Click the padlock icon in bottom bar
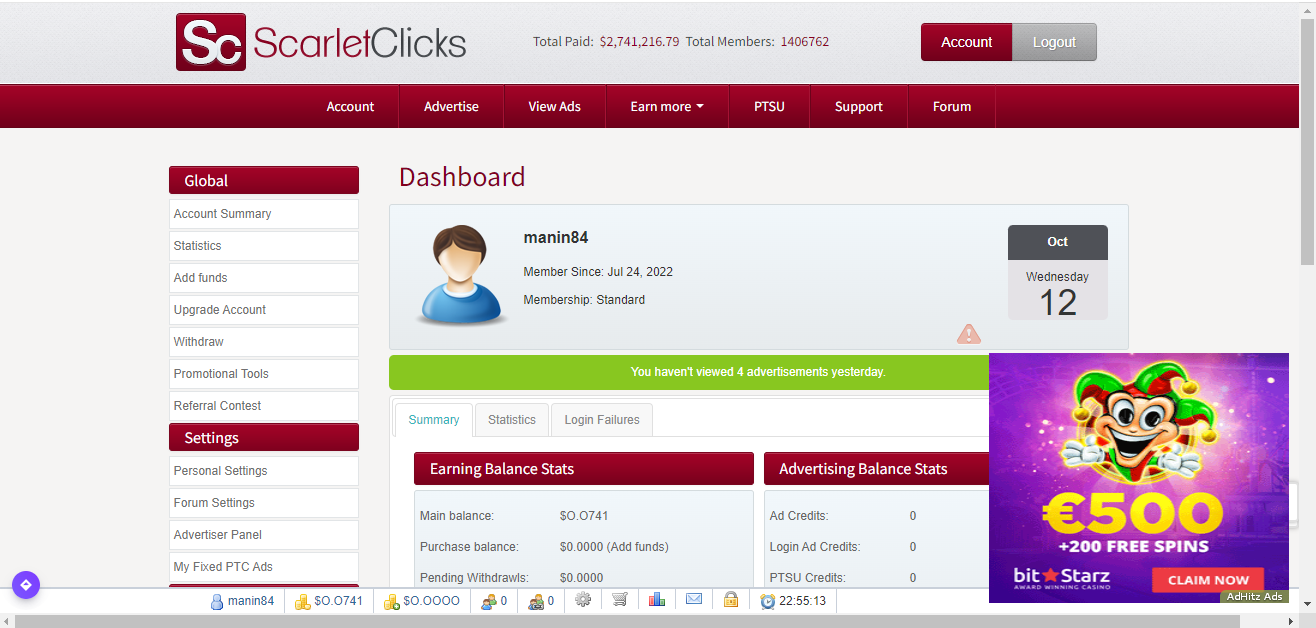This screenshot has height=628, width=1316. pos(731,600)
